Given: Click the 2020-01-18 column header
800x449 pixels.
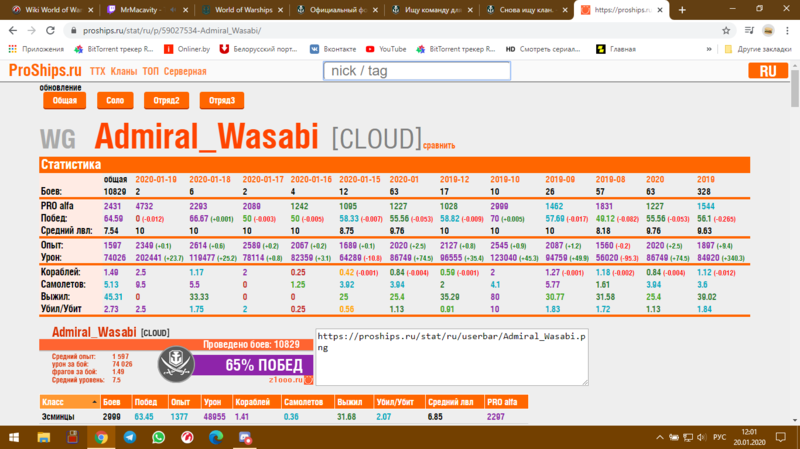Looking at the screenshot, I should pyautogui.click(x=210, y=180).
